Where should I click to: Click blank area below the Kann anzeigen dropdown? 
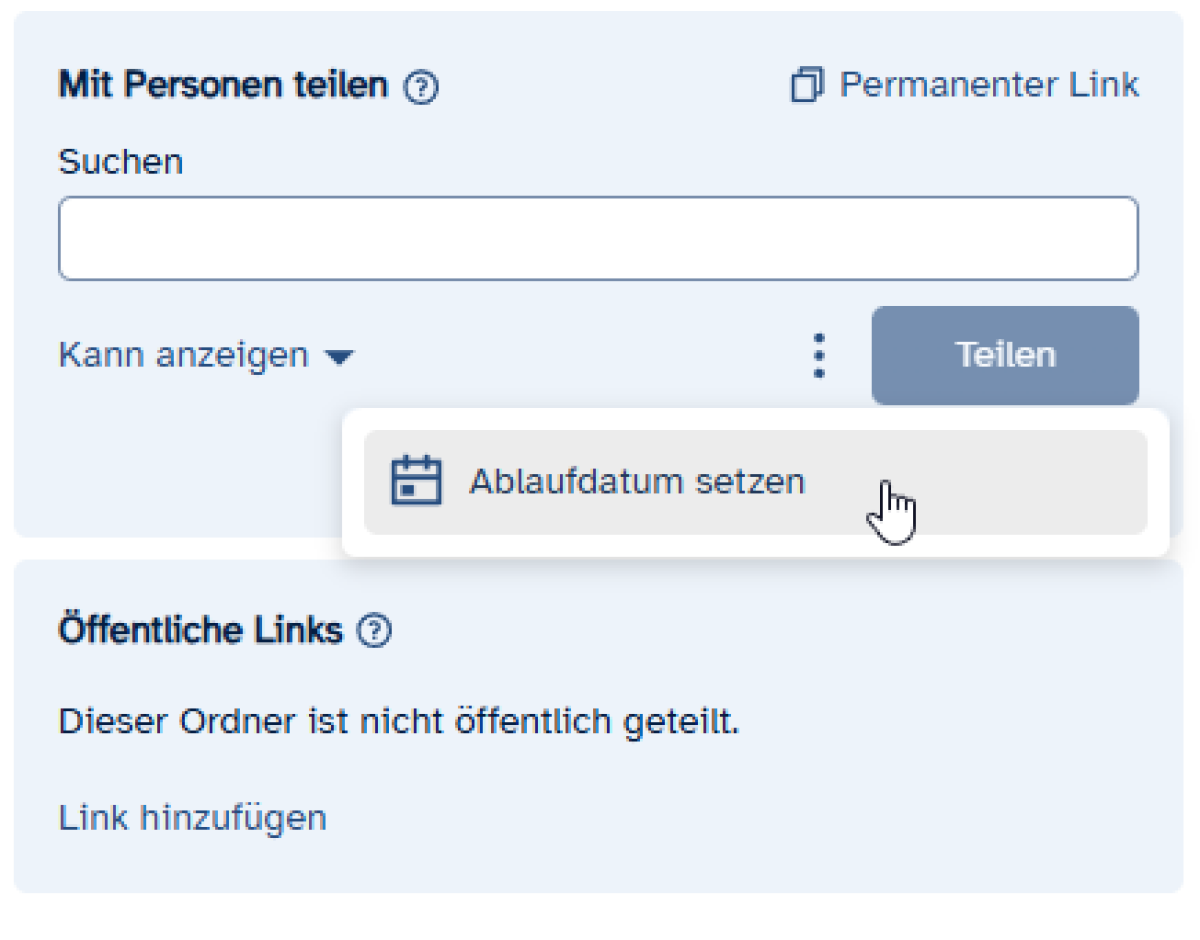coord(180,460)
